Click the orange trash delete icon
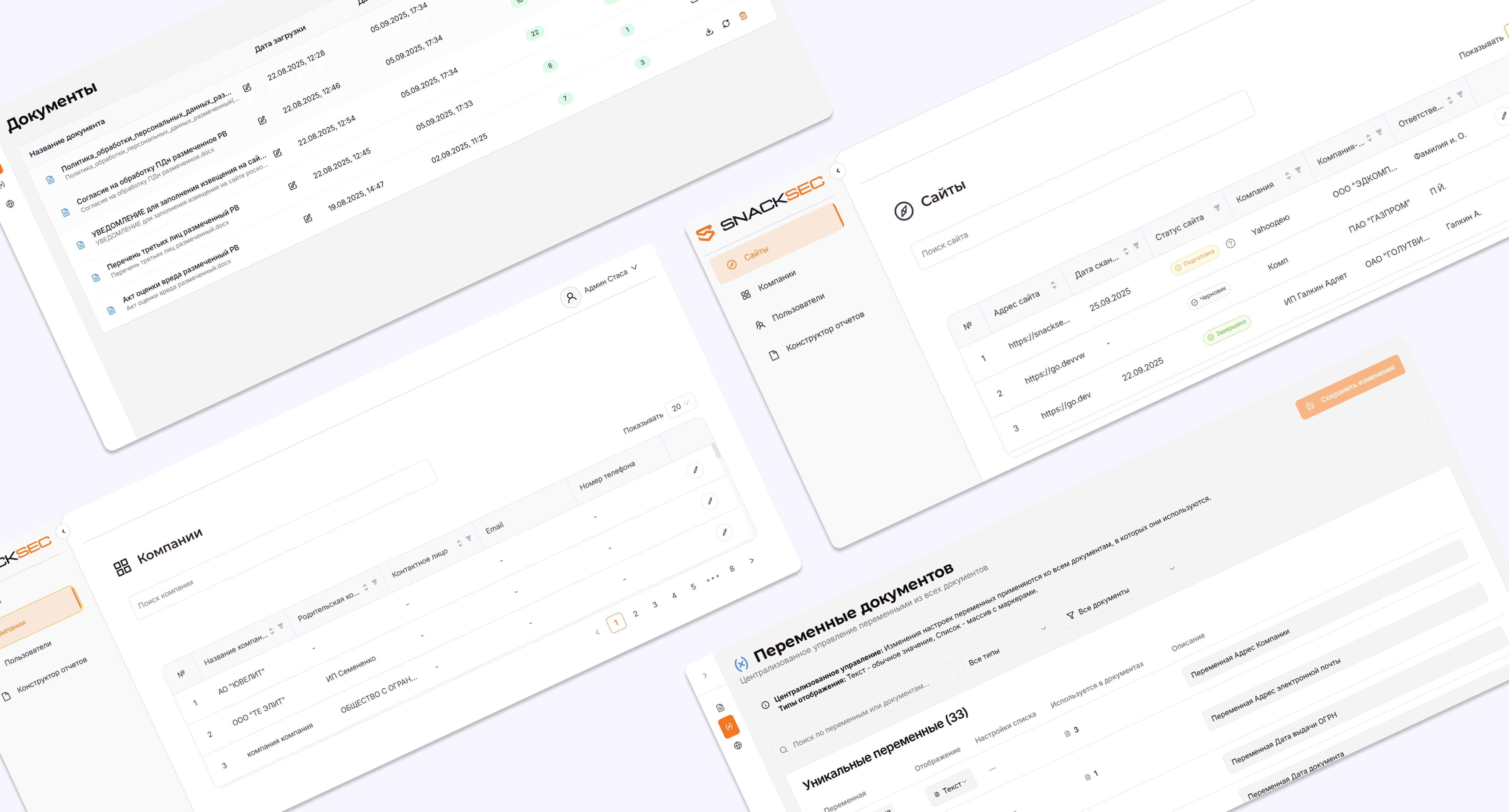Viewport: 1509px width, 812px height. tap(743, 16)
